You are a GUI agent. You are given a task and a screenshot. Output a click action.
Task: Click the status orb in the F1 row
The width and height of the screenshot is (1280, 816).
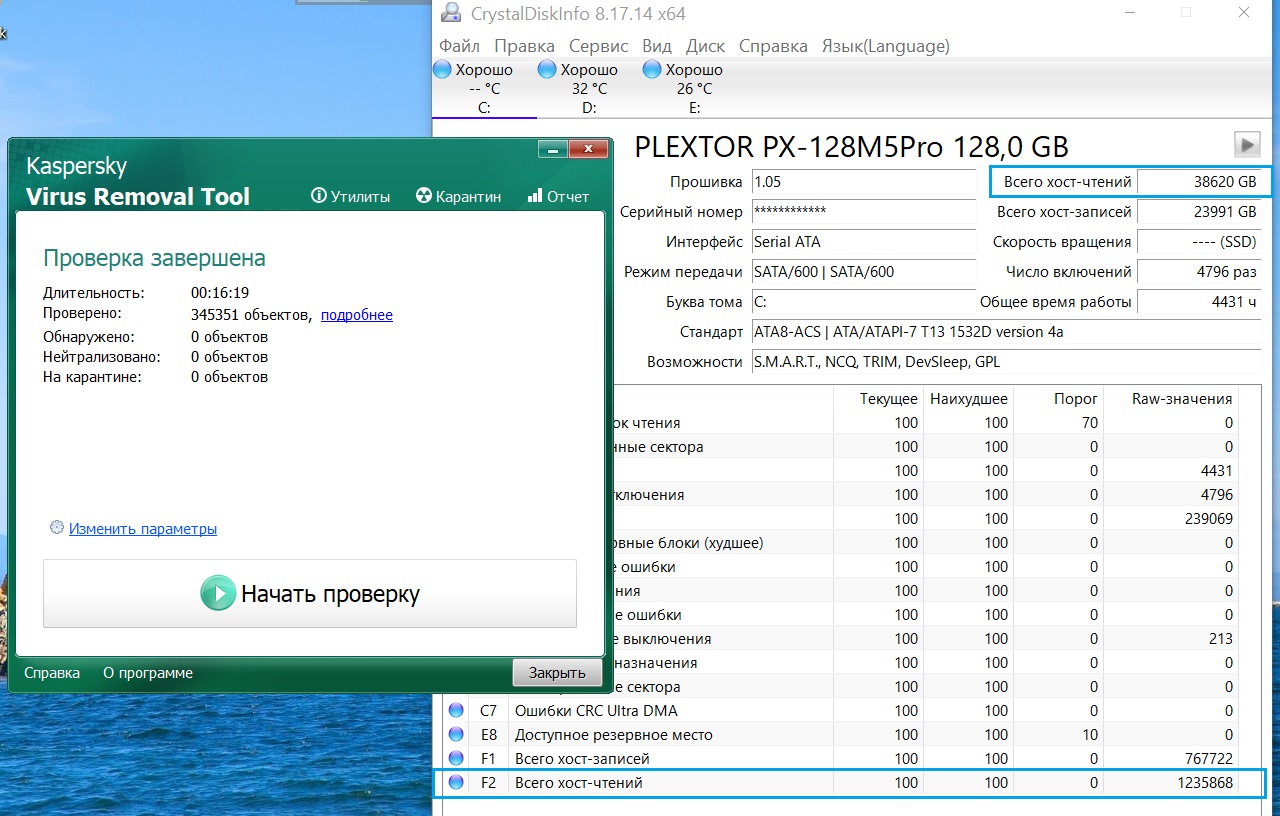pos(457,759)
